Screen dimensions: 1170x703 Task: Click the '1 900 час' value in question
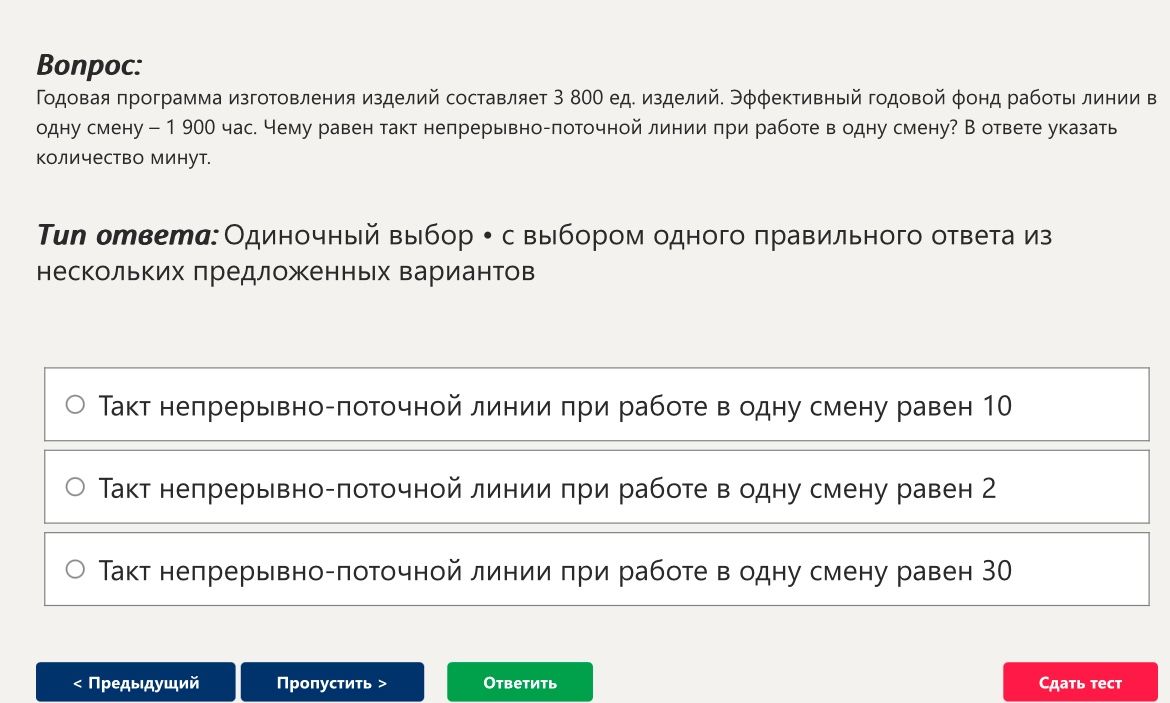[x=209, y=128]
